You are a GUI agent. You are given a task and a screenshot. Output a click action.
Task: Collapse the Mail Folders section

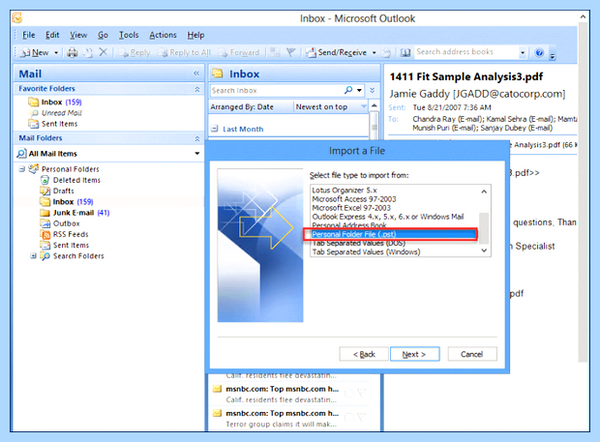click(x=197, y=139)
